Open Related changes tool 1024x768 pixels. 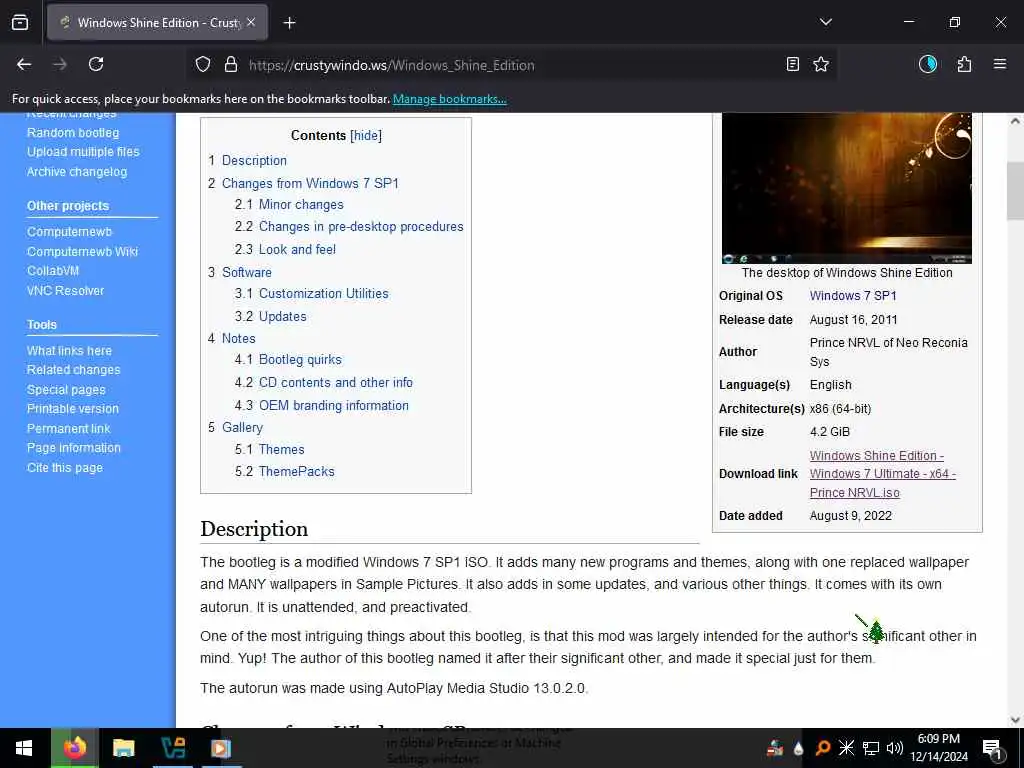74,370
